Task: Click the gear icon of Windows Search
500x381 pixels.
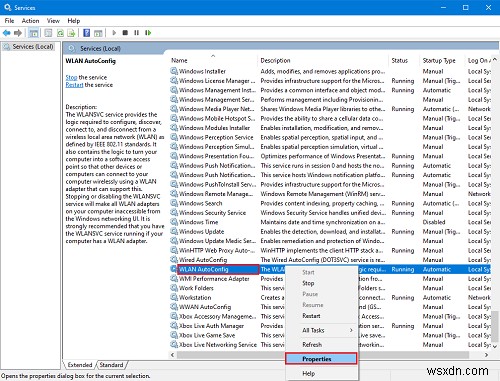Action: (174, 203)
